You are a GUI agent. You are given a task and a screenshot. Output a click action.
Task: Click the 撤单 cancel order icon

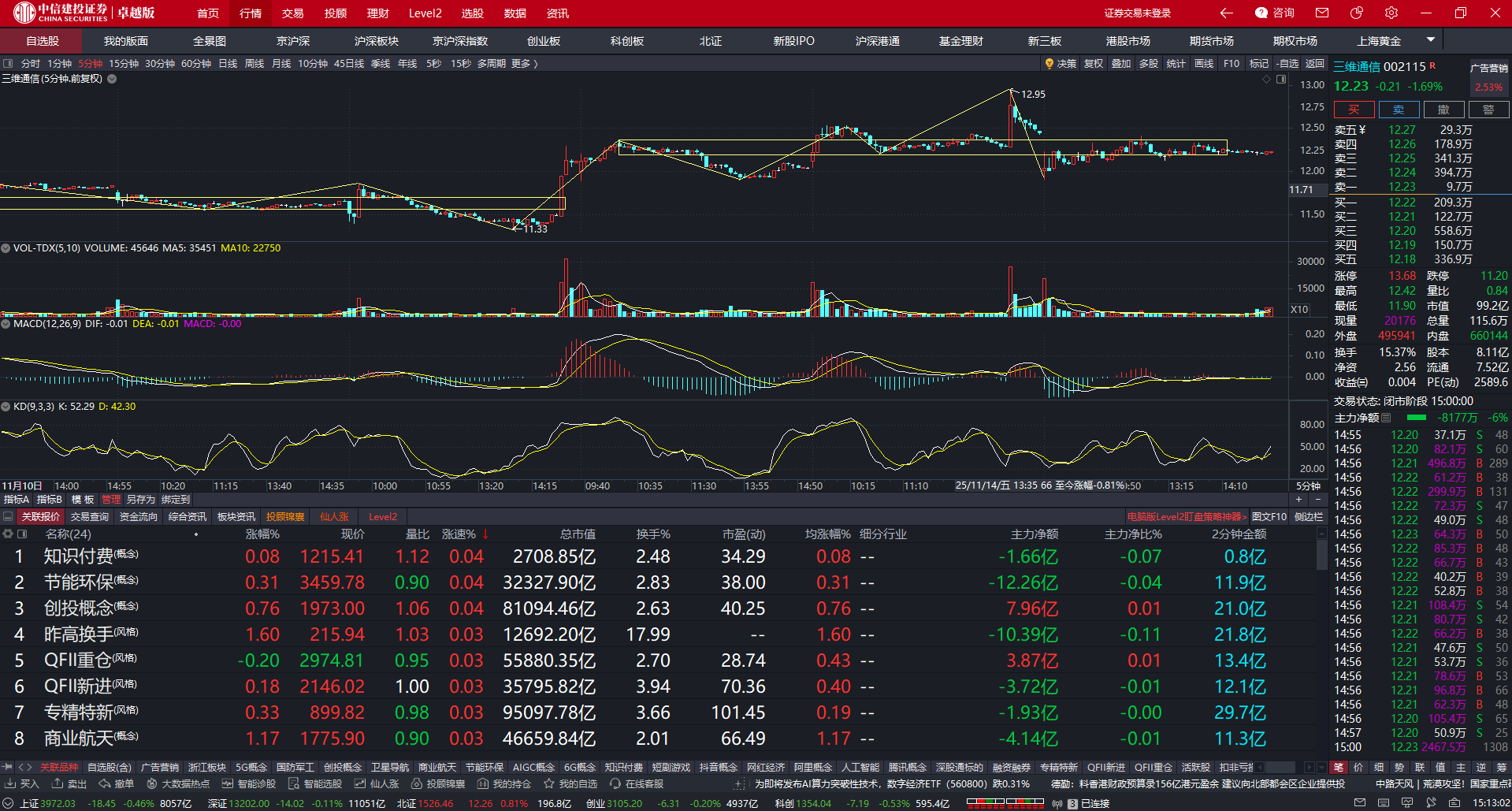coord(117,784)
